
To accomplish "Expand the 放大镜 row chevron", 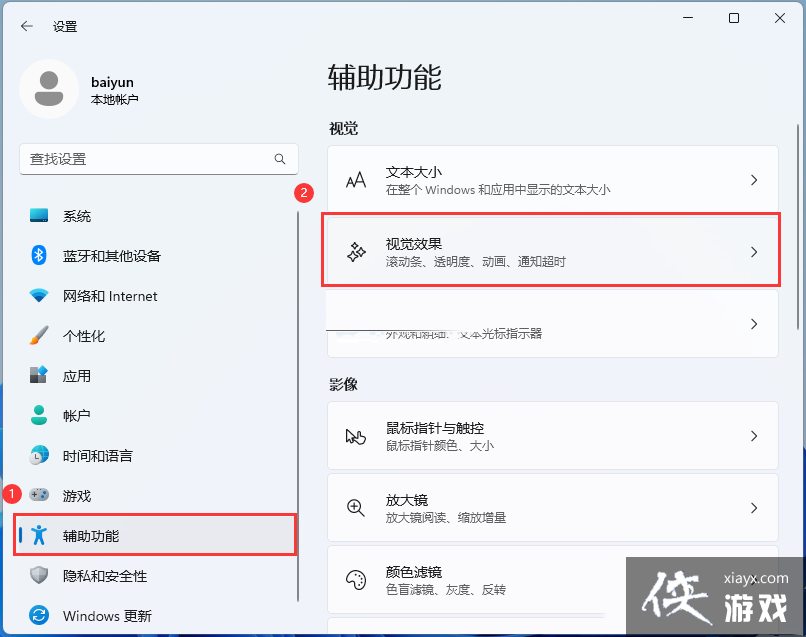I will [x=755, y=507].
